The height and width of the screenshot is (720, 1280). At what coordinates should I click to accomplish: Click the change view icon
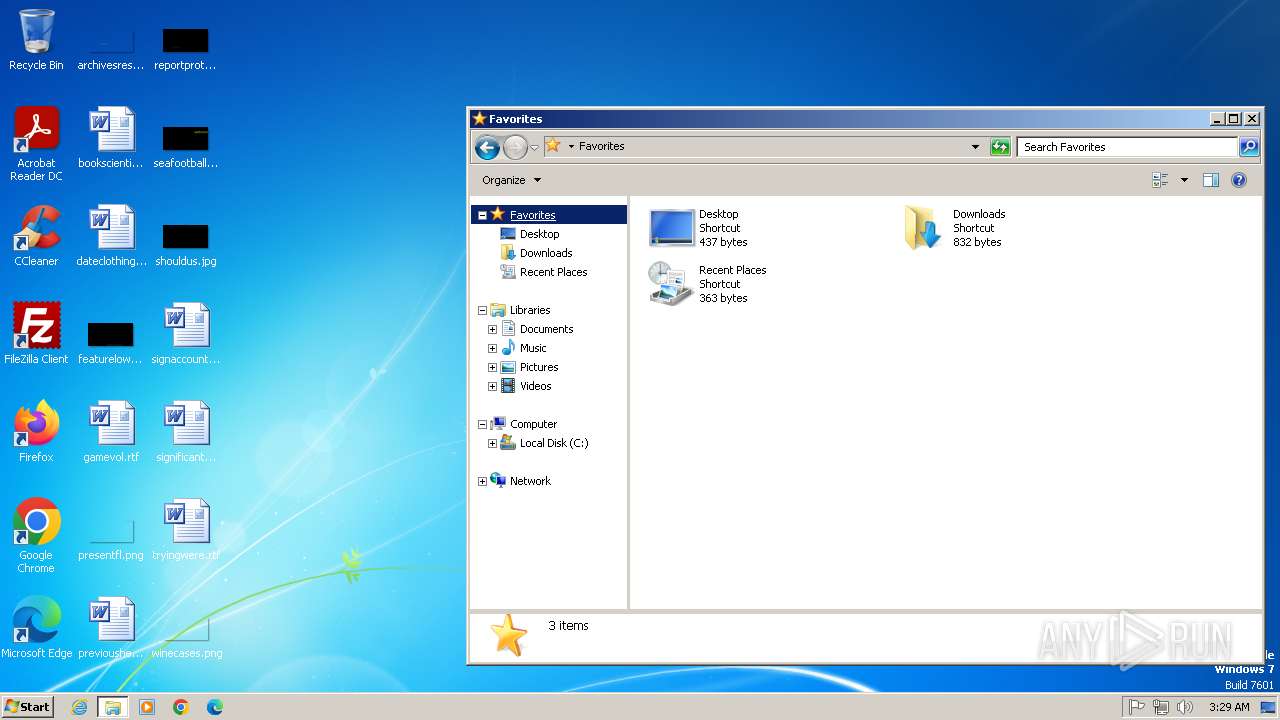(x=1161, y=180)
